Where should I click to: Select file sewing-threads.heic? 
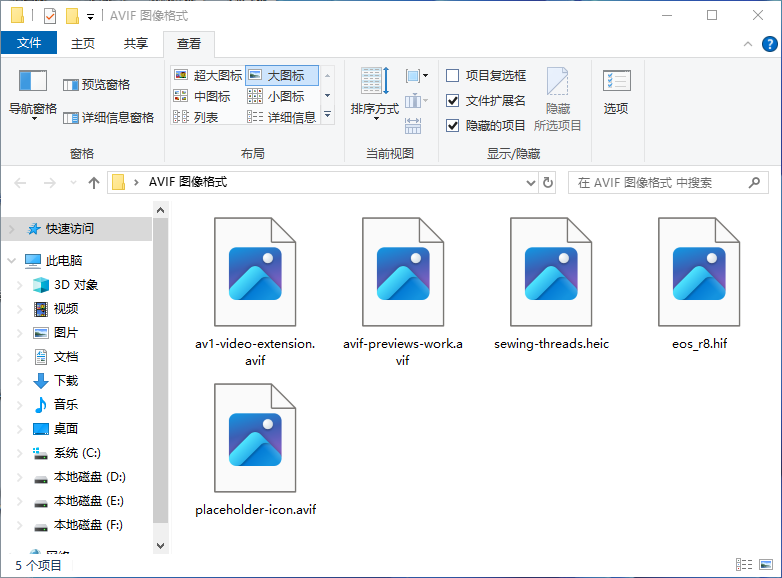tap(551, 283)
